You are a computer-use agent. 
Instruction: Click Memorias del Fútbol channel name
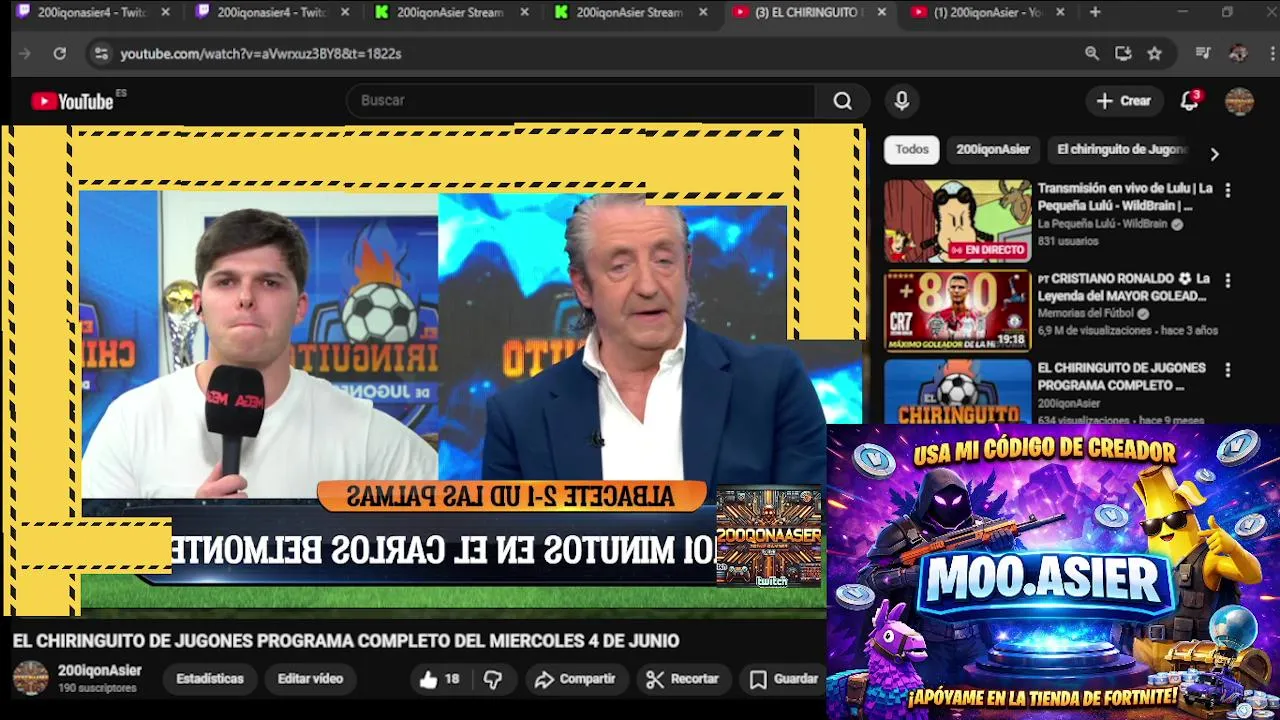1086,313
